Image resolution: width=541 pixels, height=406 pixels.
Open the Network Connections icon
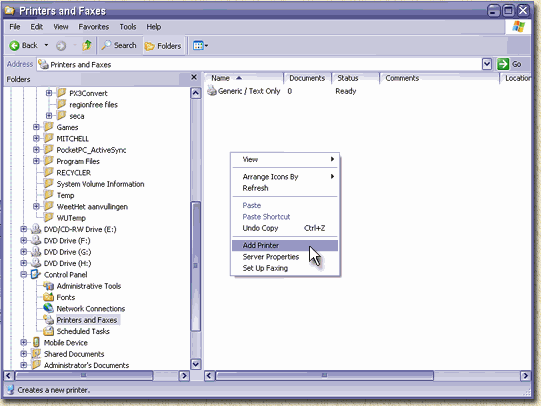coord(49,308)
